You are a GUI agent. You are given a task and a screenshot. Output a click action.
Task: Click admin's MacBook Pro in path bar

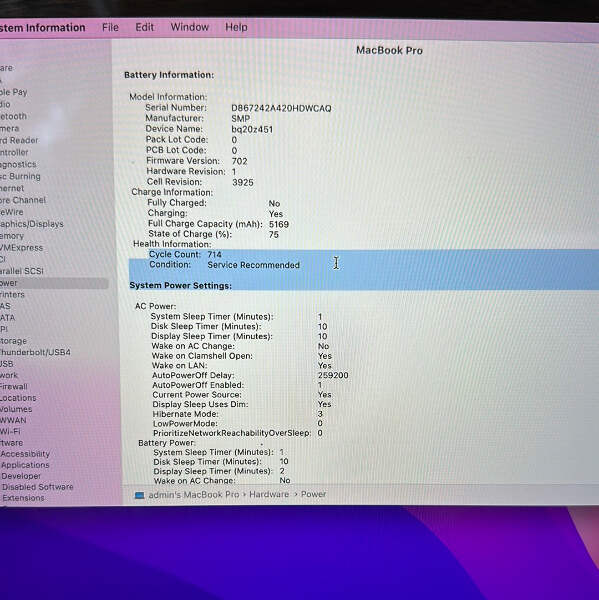[194, 494]
